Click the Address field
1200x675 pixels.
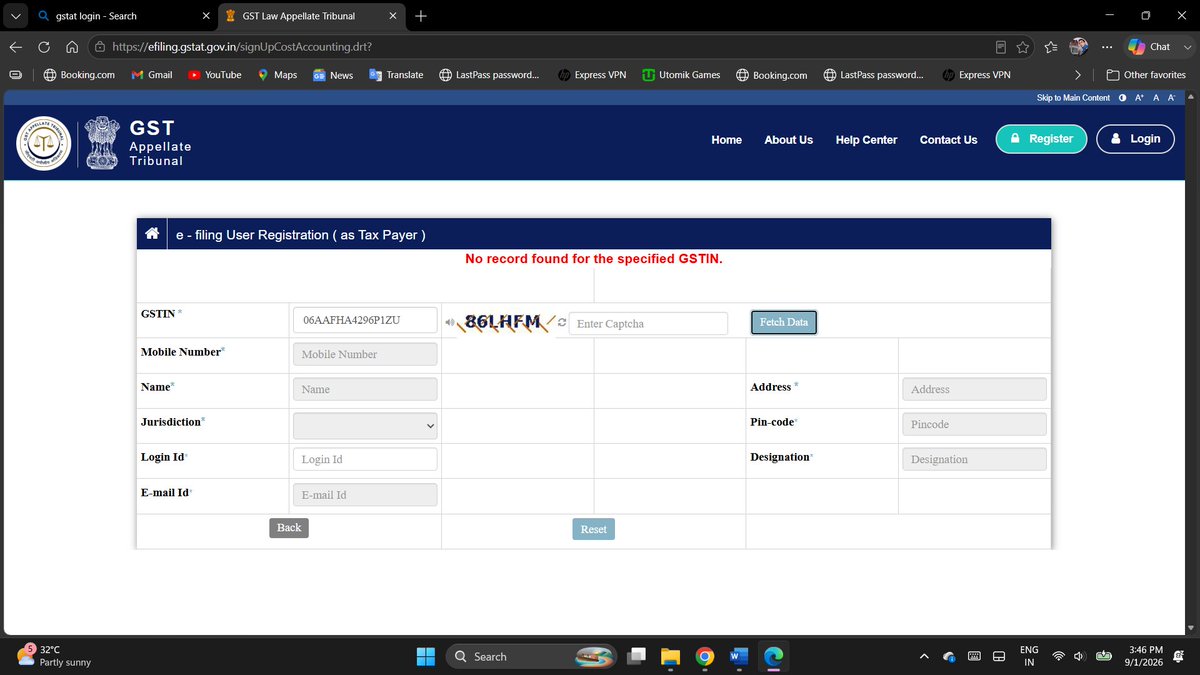click(974, 389)
